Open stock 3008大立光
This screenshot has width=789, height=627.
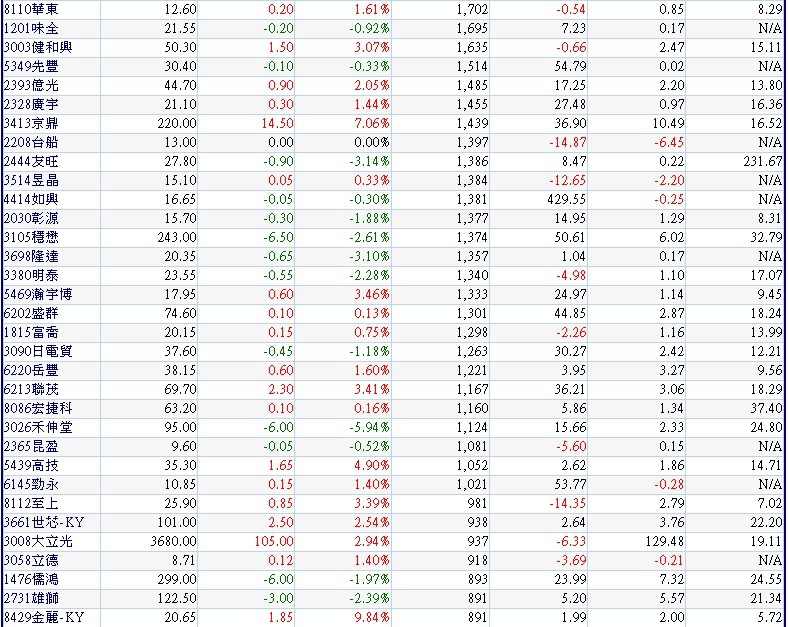click(x=38, y=541)
